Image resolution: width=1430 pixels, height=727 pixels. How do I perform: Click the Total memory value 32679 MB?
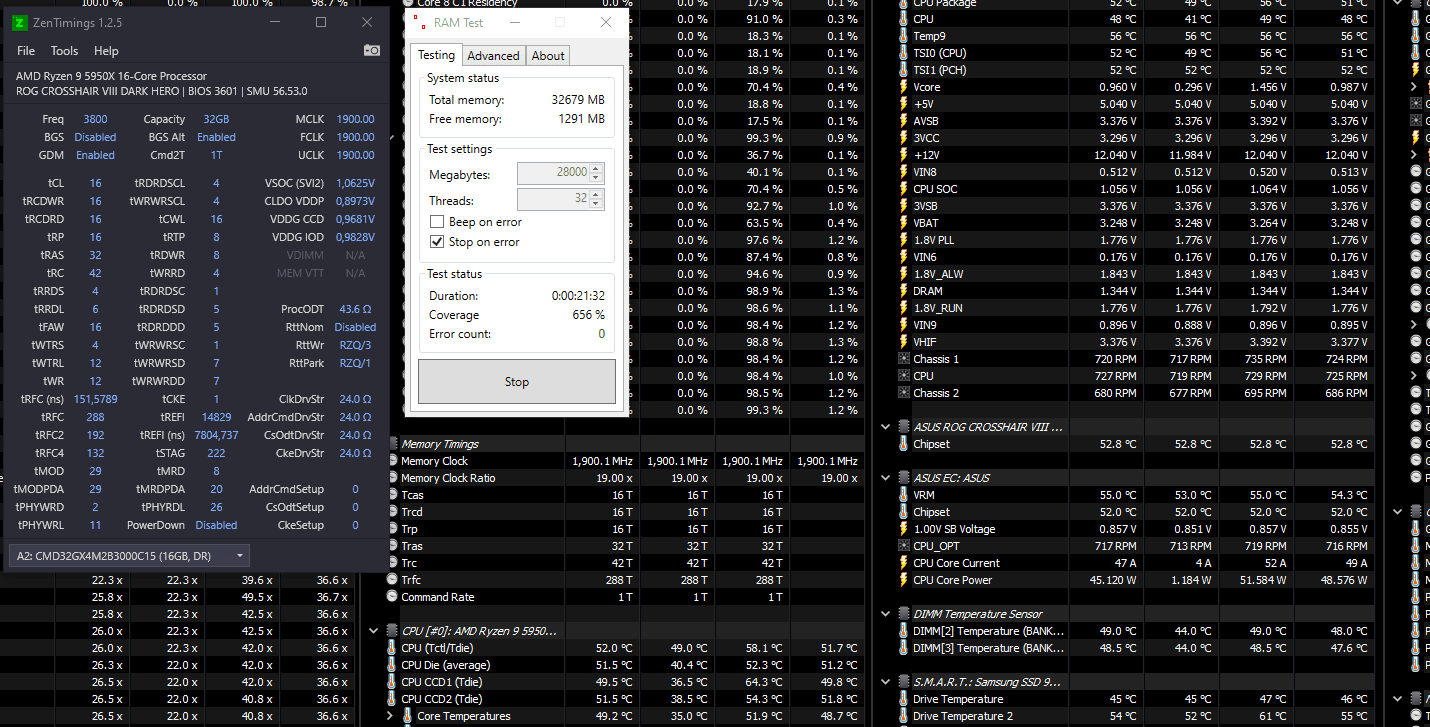click(x=576, y=100)
